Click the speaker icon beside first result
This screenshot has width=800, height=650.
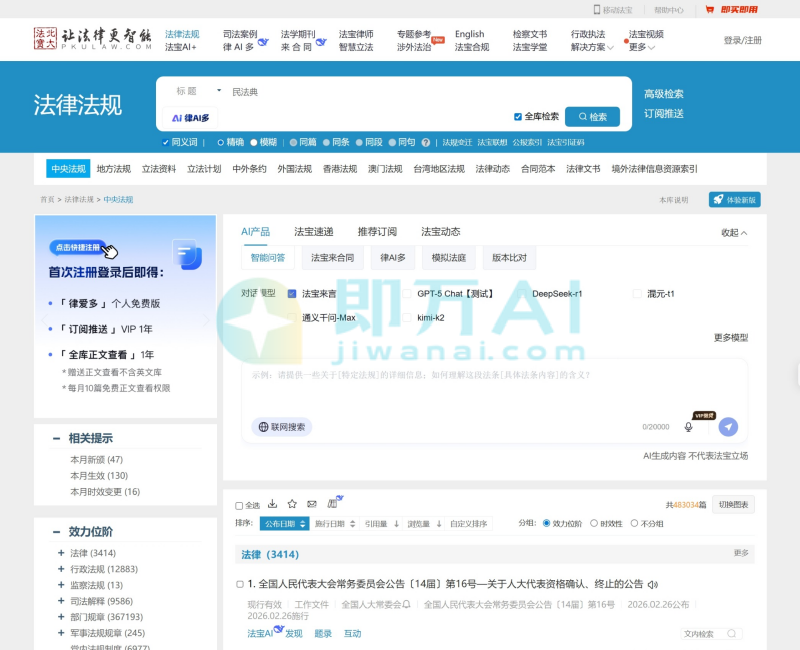[x=653, y=584]
